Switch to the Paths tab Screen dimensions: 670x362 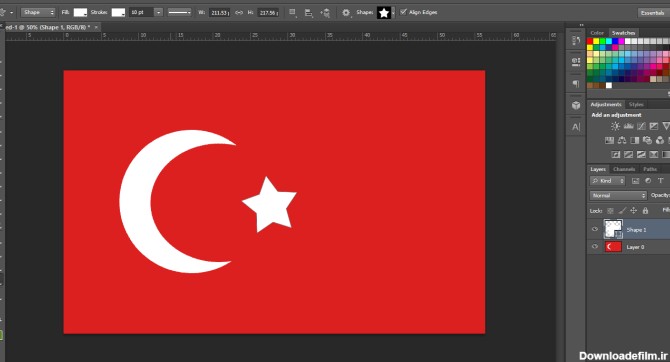point(649,169)
